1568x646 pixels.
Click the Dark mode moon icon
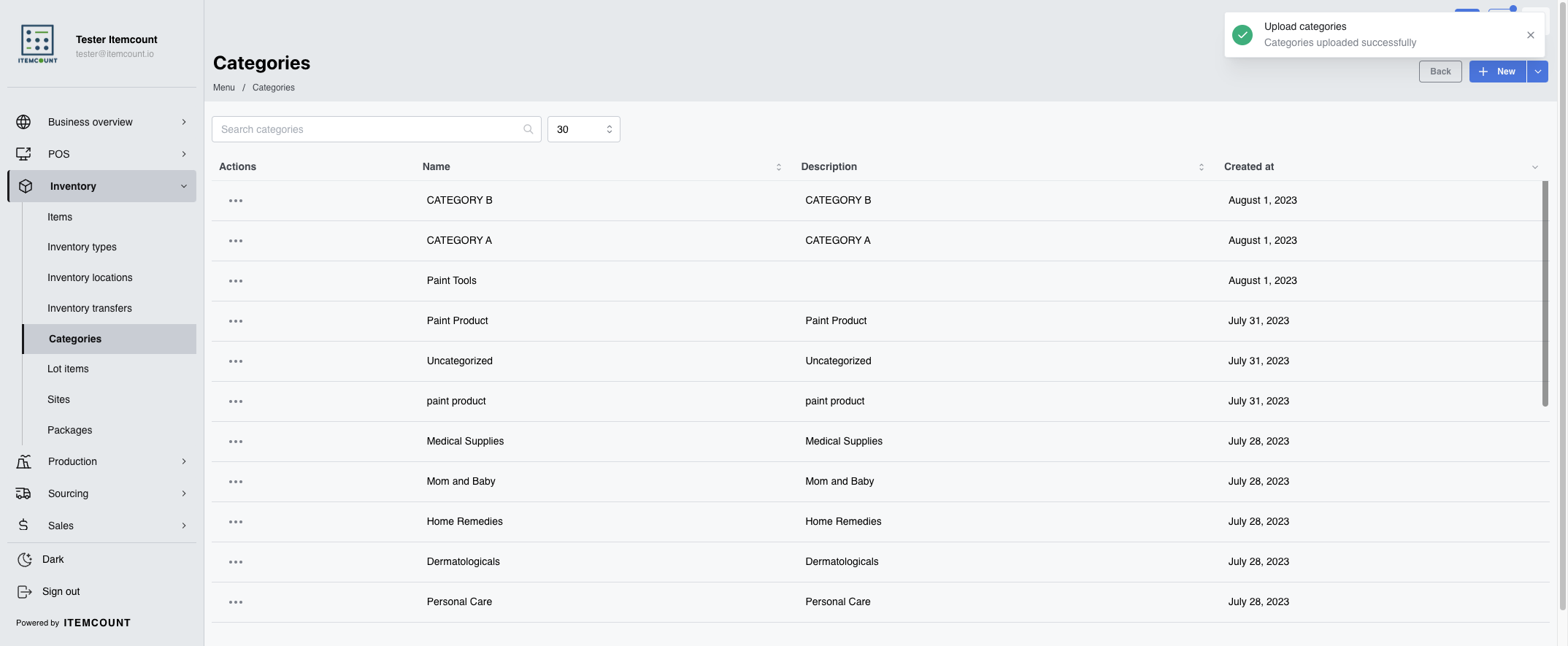click(x=25, y=559)
